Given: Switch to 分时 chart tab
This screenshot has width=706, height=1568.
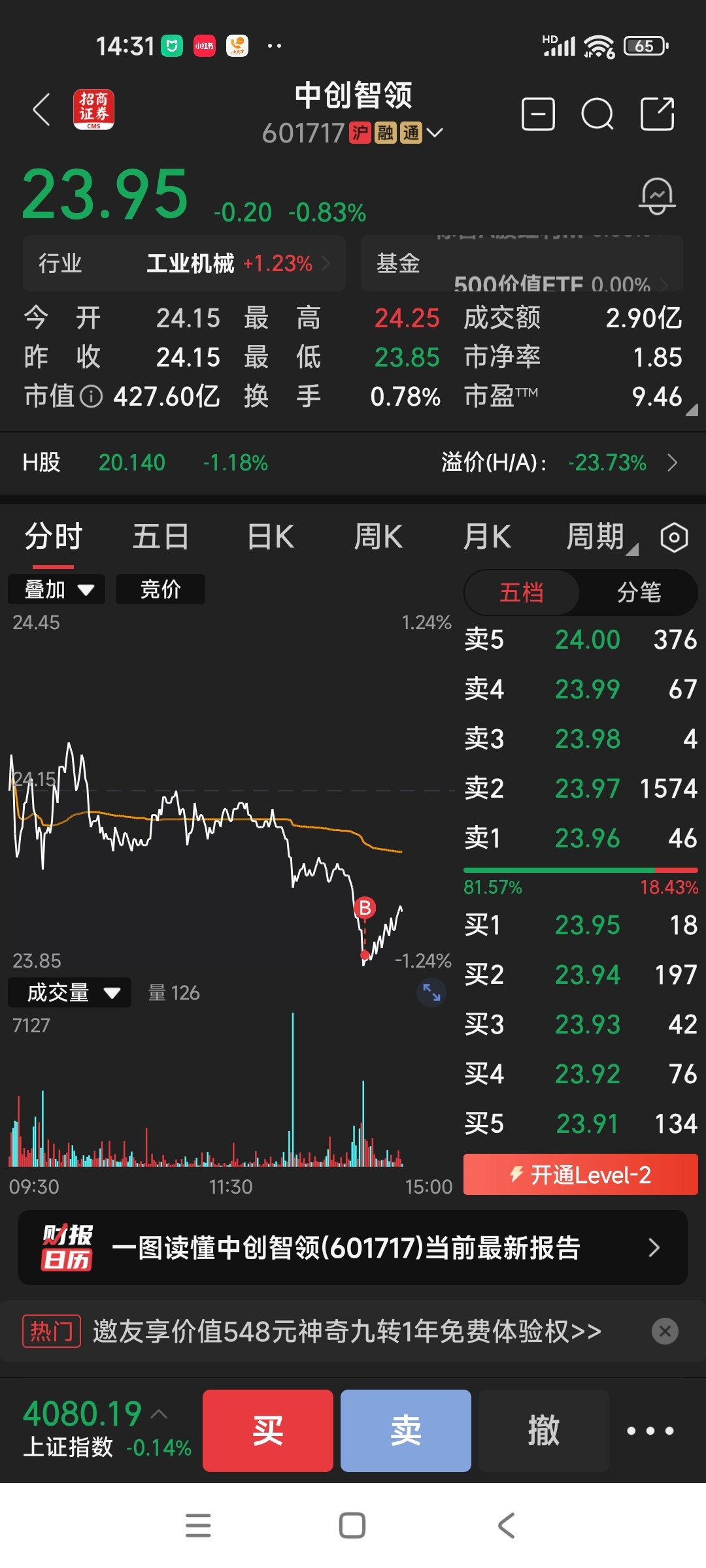Looking at the screenshot, I should point(54,537).
